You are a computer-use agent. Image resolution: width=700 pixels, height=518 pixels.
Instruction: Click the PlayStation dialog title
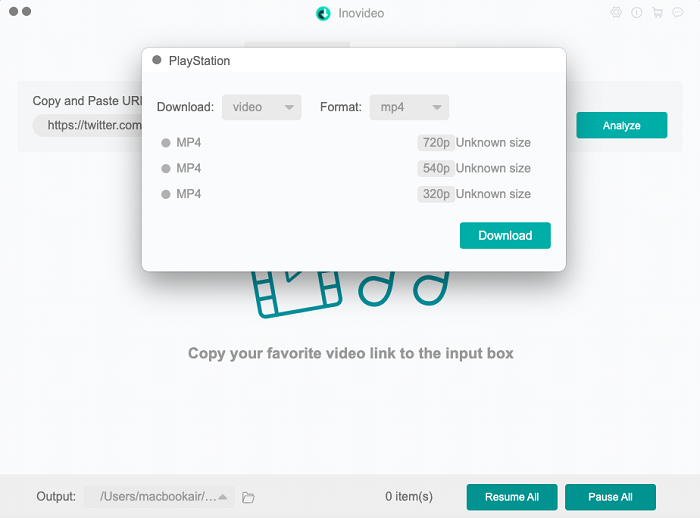199,61
